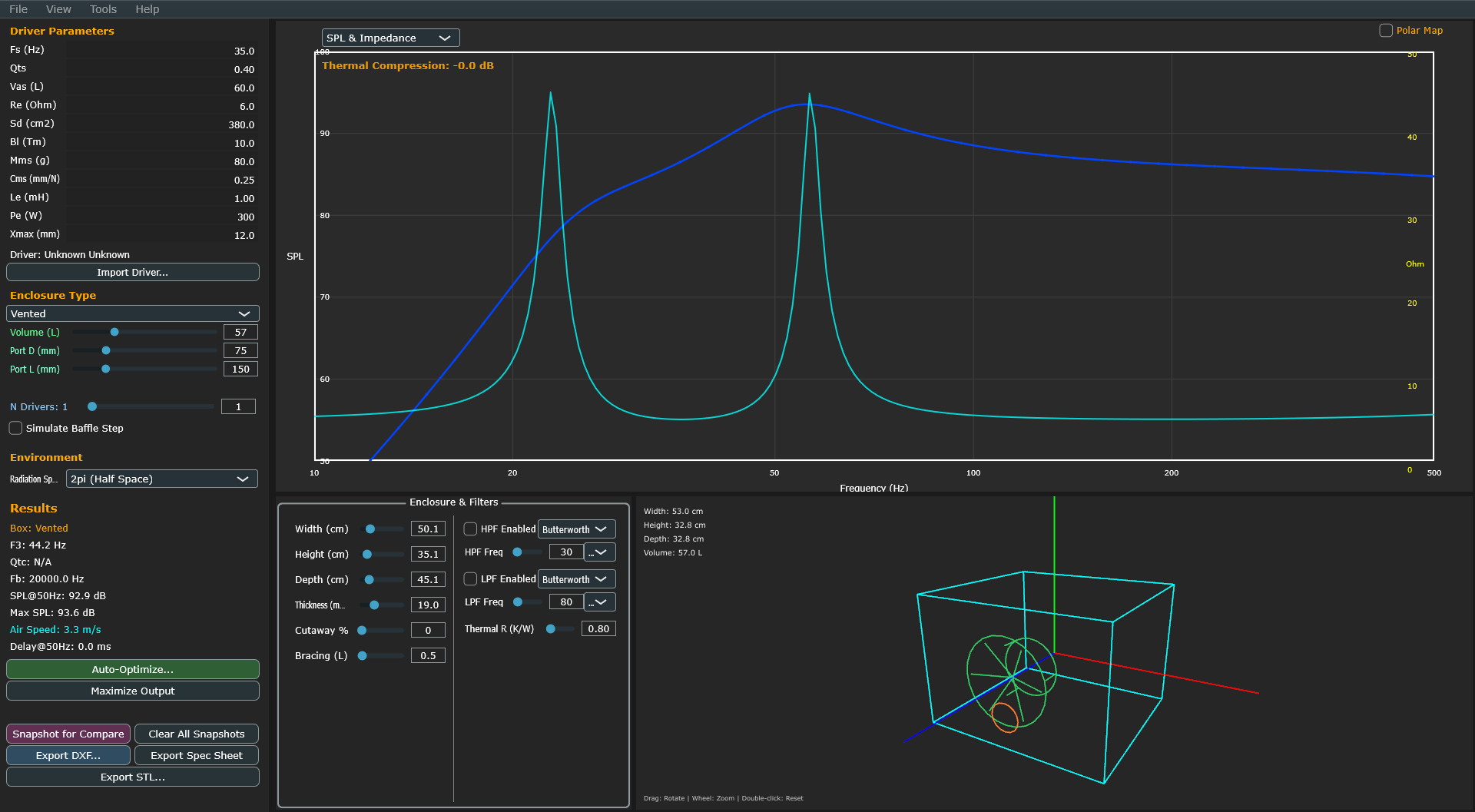The image size is (1475, 812).
Task: Run Auto-Optimize on the enclosure
Action: (132, 669)
